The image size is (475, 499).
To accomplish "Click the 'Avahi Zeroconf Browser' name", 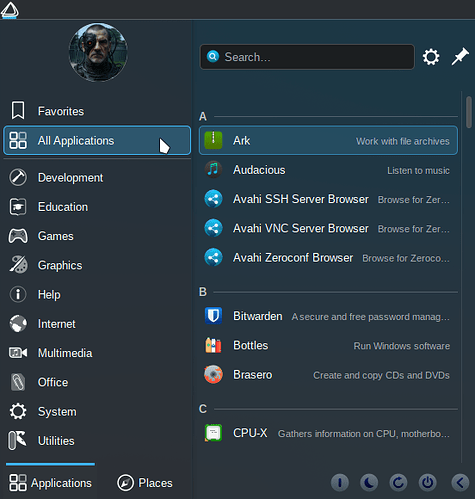I will click(293, 258).
